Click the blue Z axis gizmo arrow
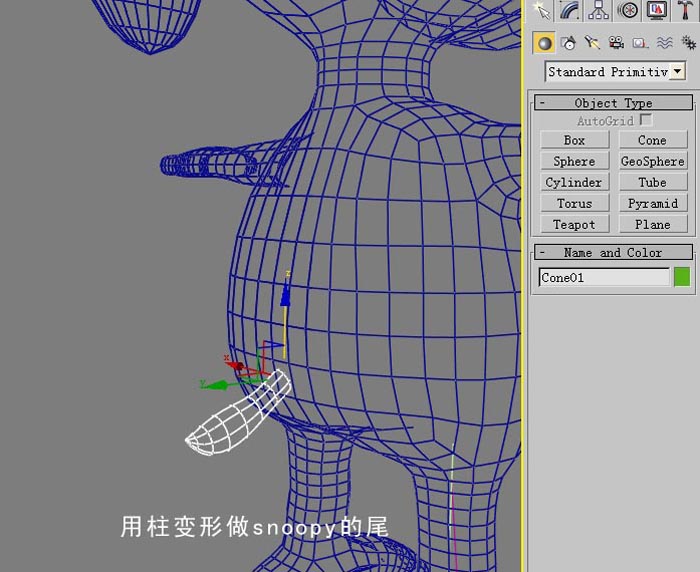700x572 pixels. pyautogui.click(x=285, y=295)
